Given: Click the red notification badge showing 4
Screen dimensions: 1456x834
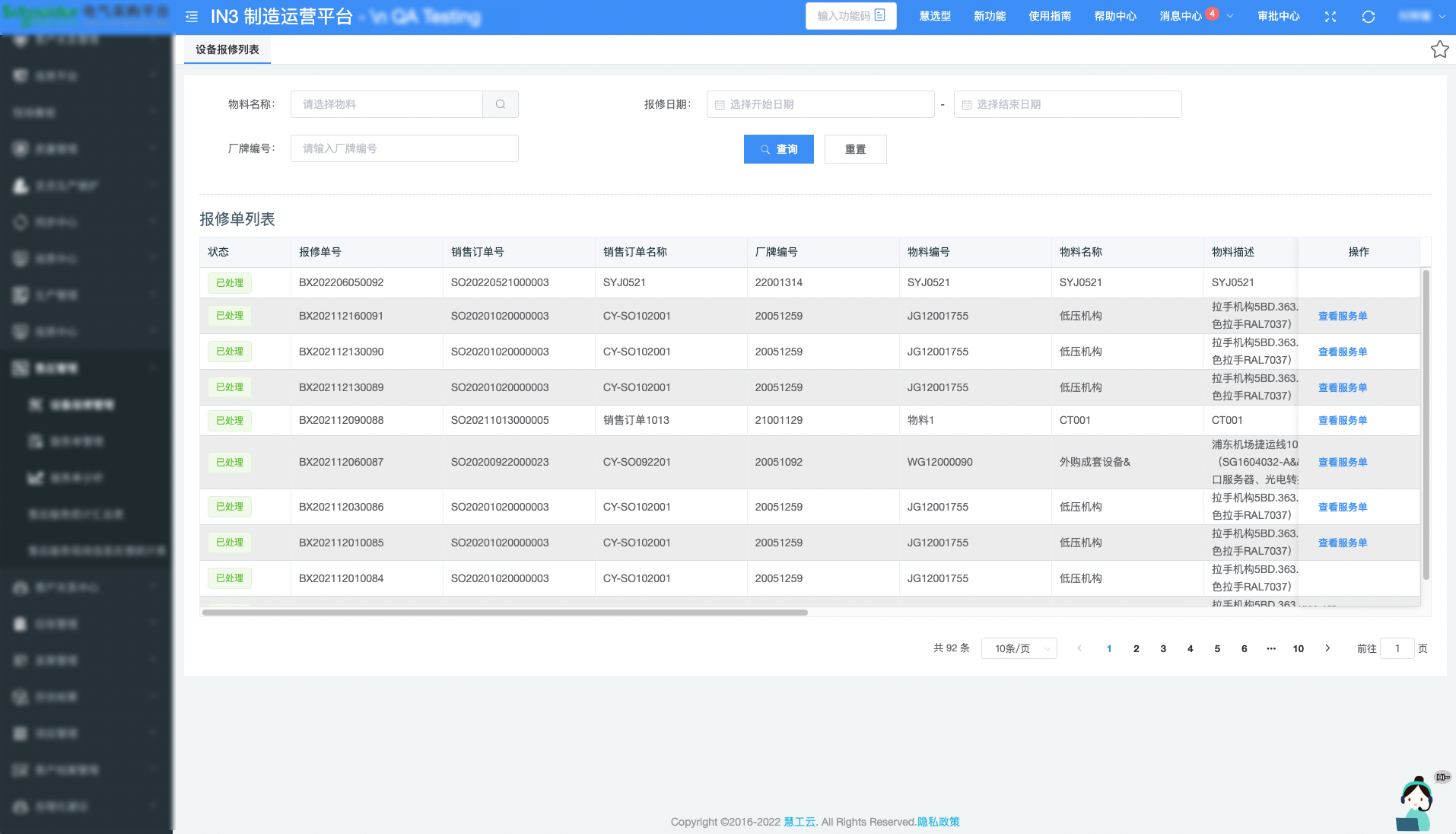Looking at the screenshot, I should click(1213, 13).
